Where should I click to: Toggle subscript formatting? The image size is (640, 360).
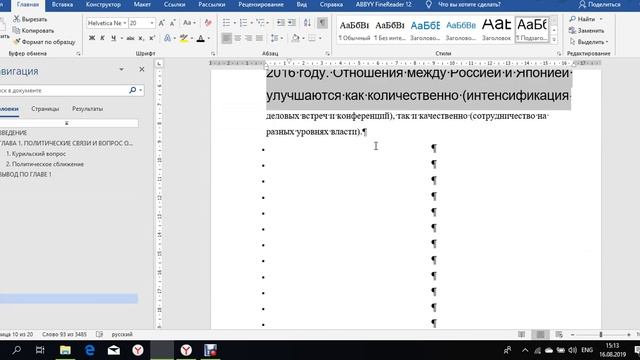pyautogui.click(x=141, y=38)
